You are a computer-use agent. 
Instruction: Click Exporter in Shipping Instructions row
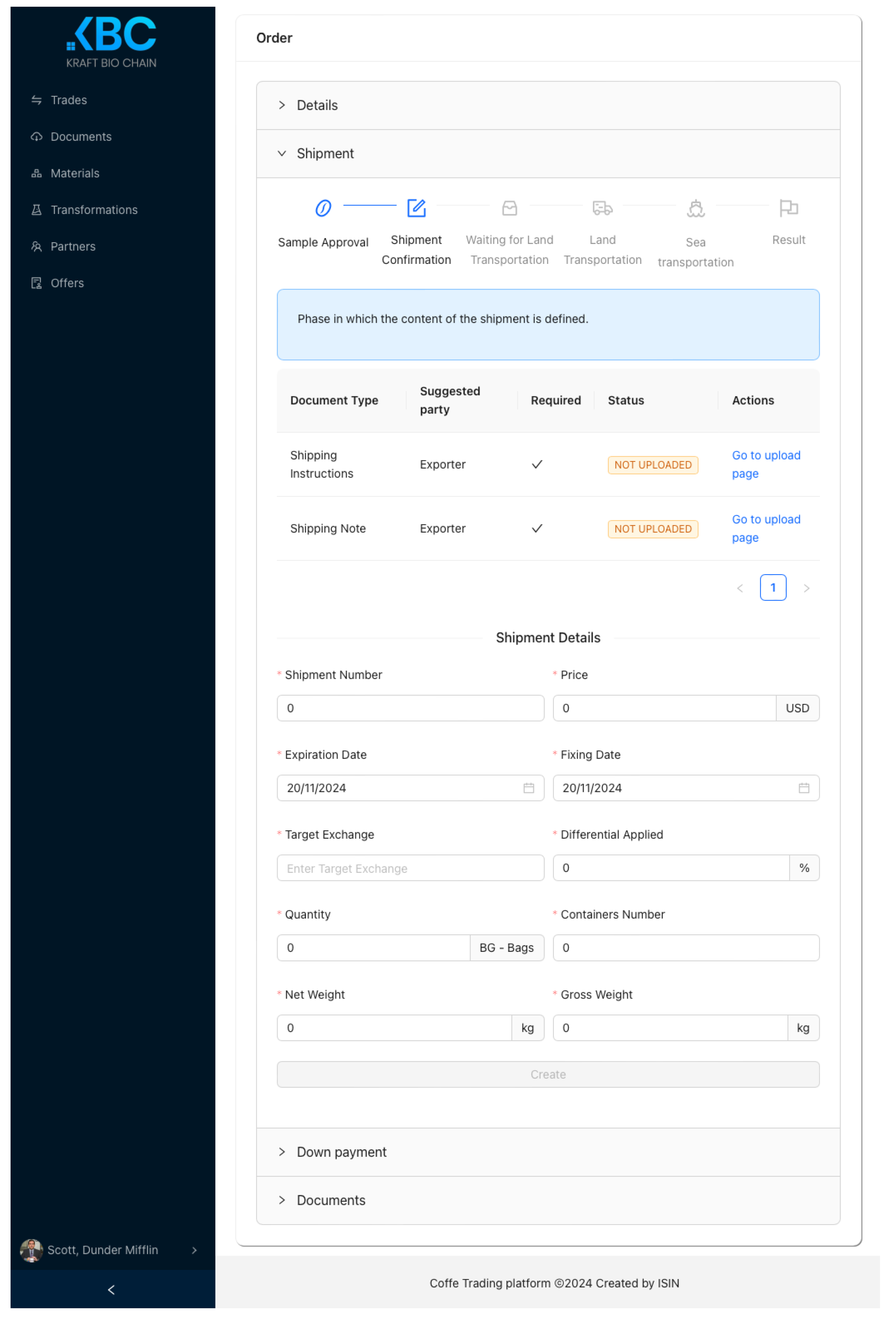(x=442, y=465)
